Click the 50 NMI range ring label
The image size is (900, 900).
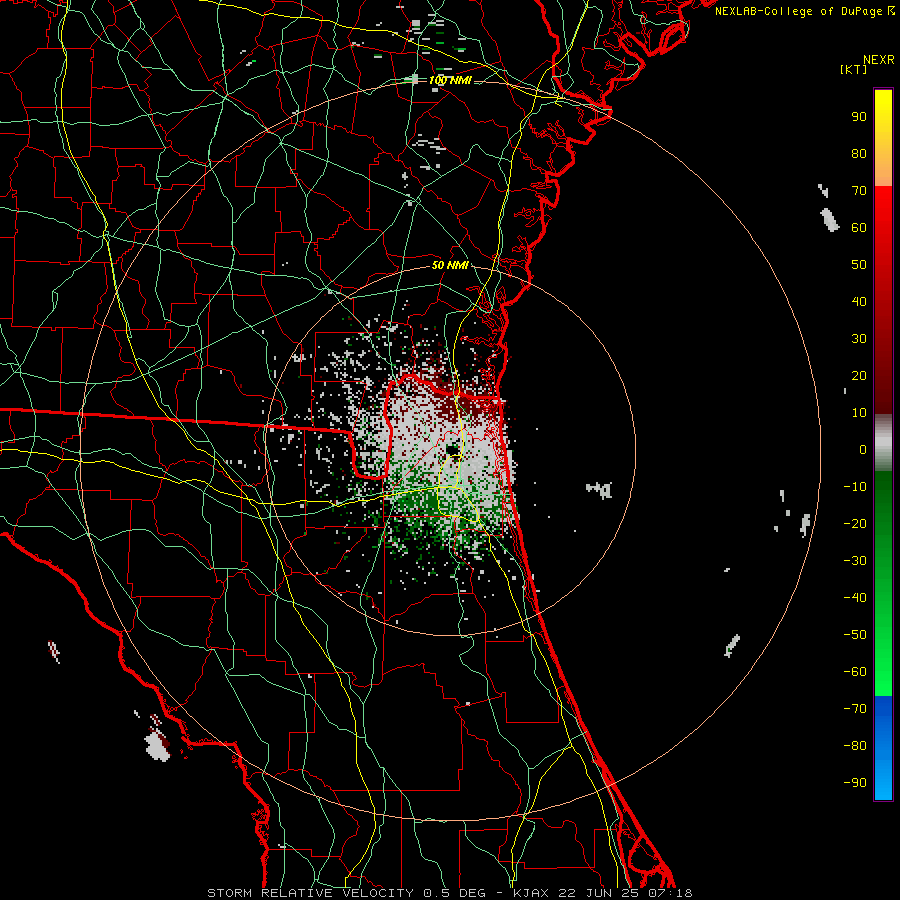tap(450, 265)
